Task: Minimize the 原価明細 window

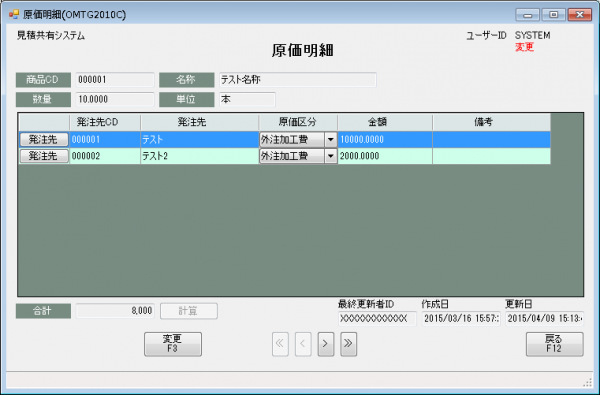Action: (528, 15)
